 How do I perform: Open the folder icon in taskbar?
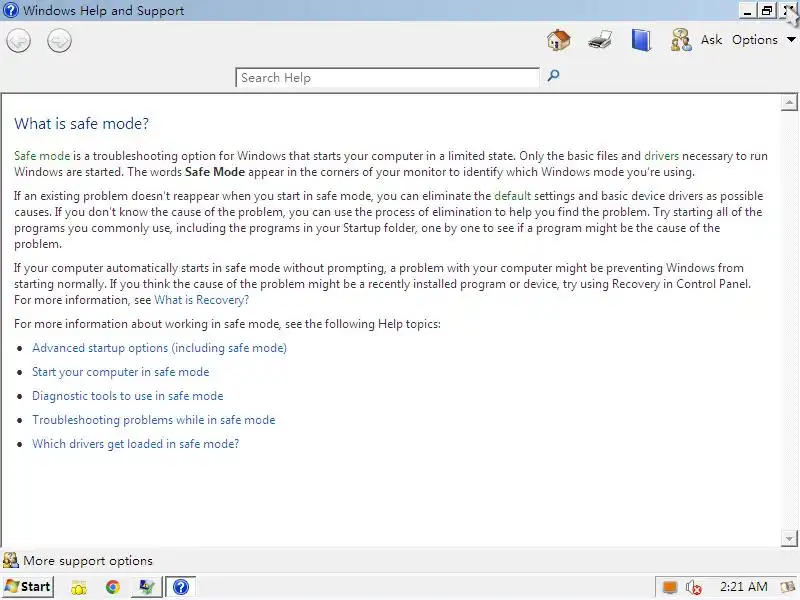coord(79,588)
